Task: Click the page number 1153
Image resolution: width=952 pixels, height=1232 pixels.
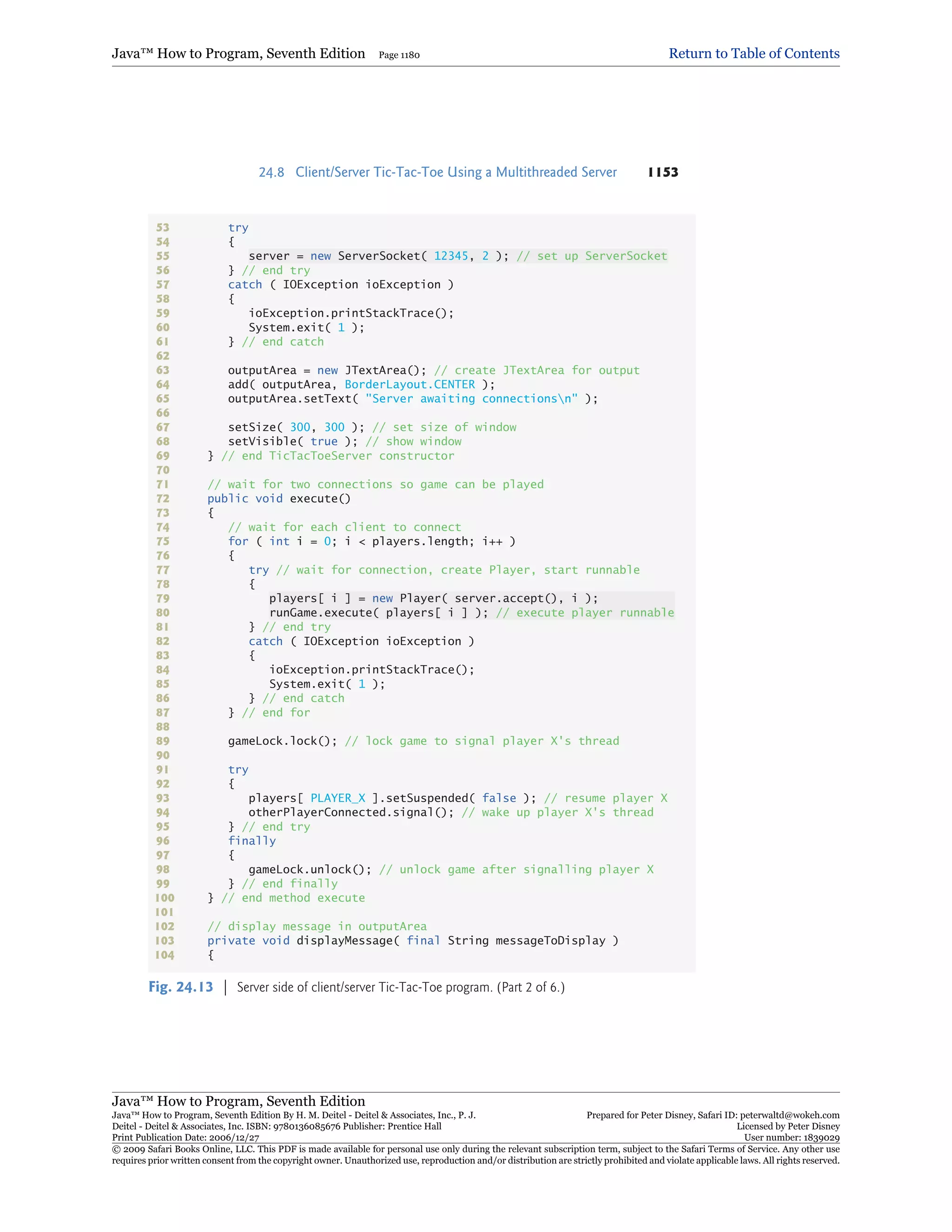Action: pos(663,172)
